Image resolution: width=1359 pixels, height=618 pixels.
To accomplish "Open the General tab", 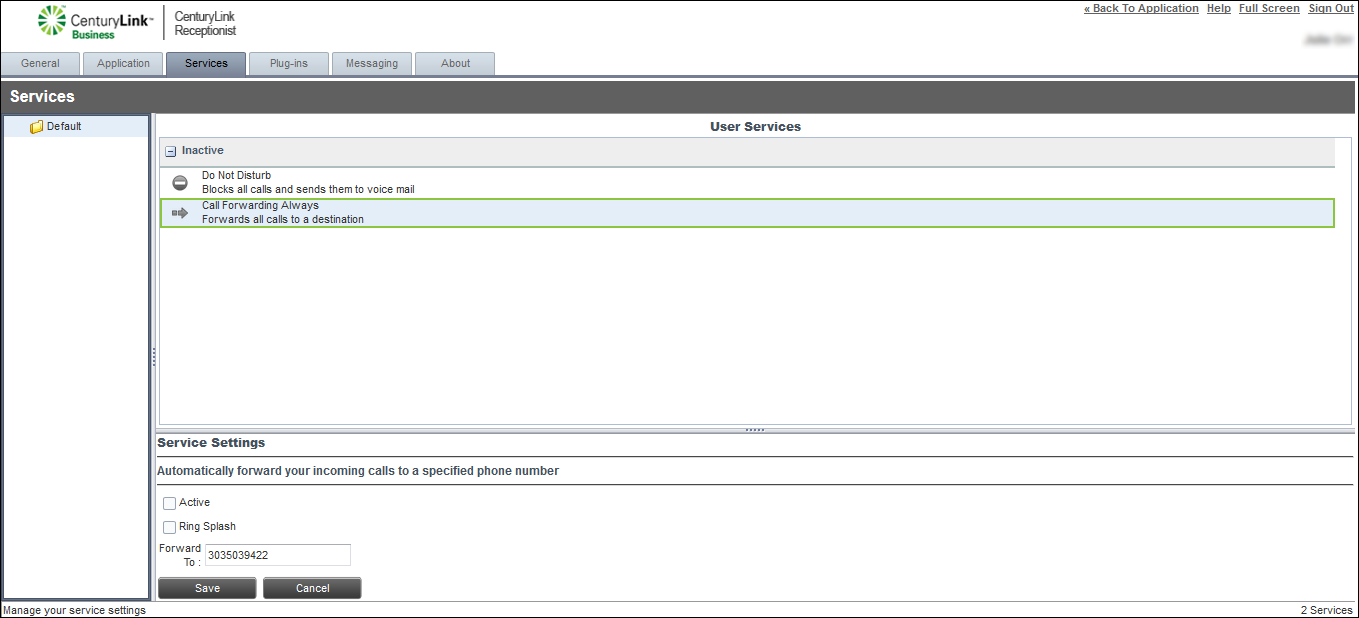I will click(40, 63).
